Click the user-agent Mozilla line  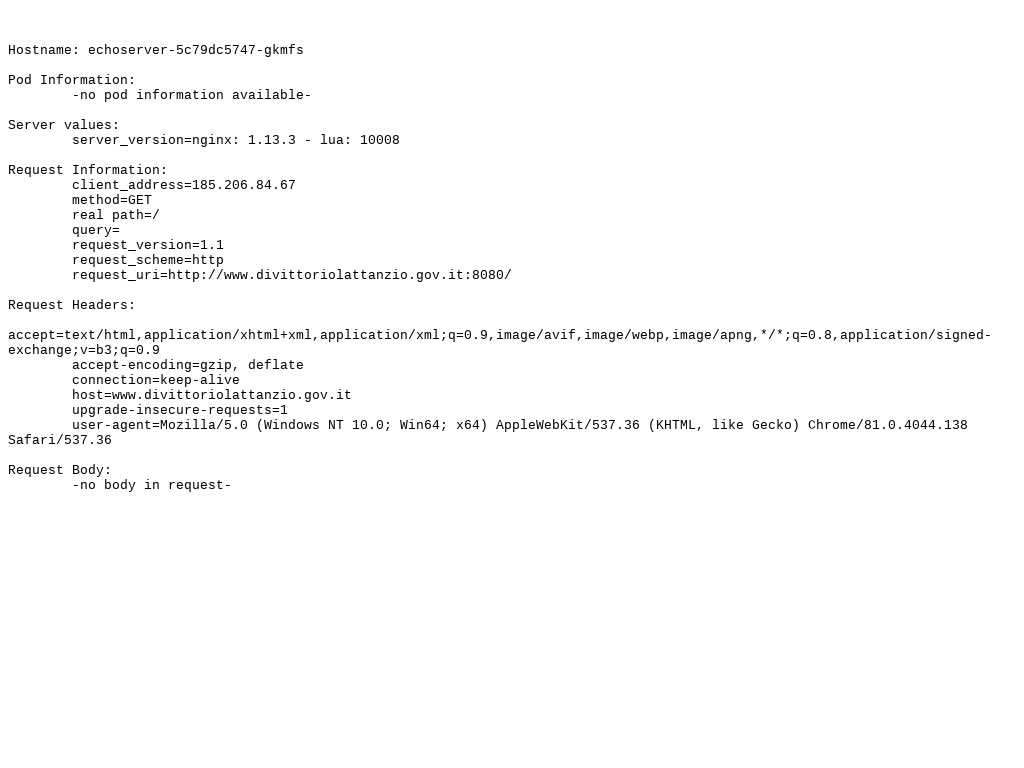click(x=488, y=433)
